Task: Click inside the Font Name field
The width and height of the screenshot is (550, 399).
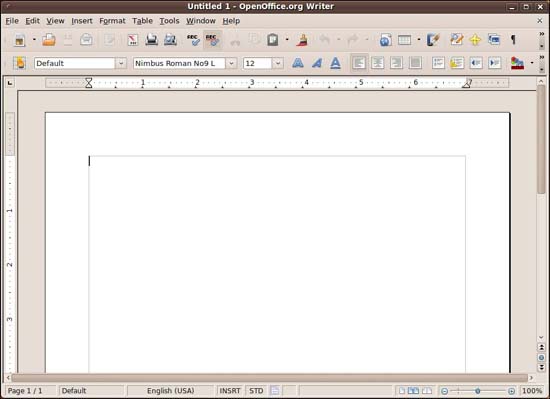Action: pyautogui.click(x=179, y=63)
